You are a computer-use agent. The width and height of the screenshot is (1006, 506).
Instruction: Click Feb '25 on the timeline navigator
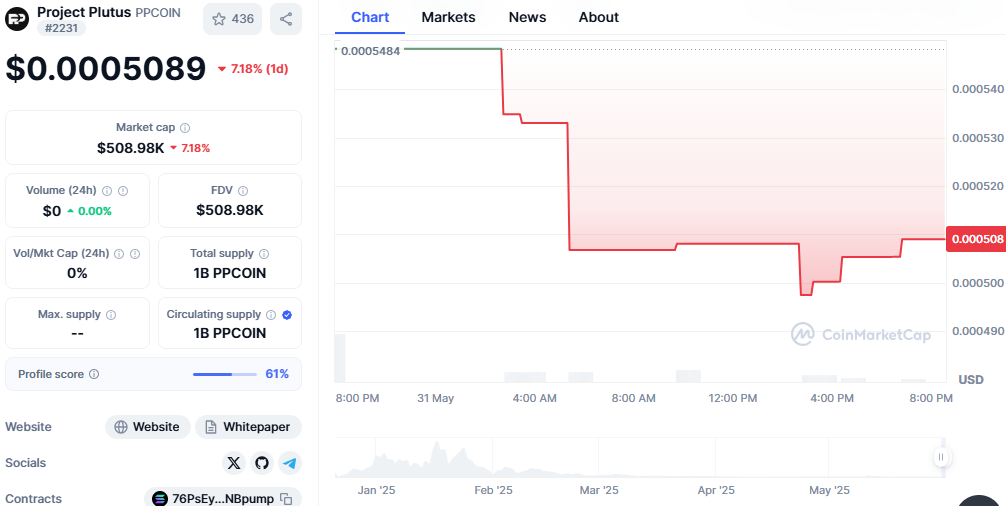pyautogui.click(x=493, y=491)
